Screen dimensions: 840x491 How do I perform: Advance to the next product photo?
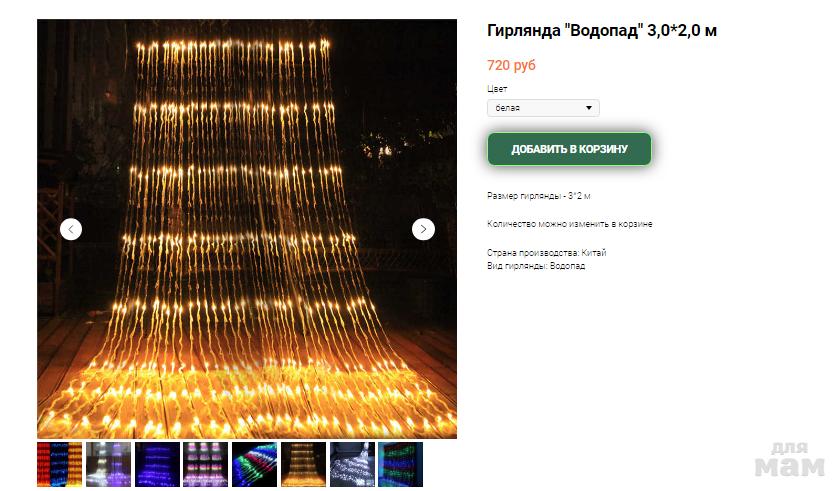click(423, 229)
